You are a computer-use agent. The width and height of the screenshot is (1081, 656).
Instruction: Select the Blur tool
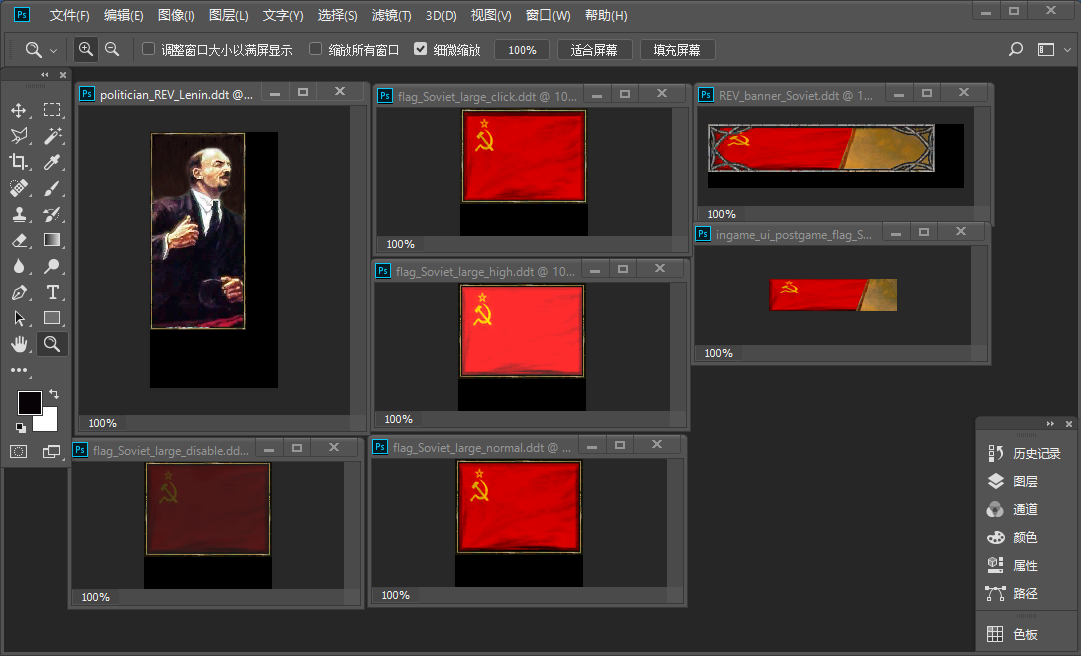pyautogui.click(x=19, y=266)
